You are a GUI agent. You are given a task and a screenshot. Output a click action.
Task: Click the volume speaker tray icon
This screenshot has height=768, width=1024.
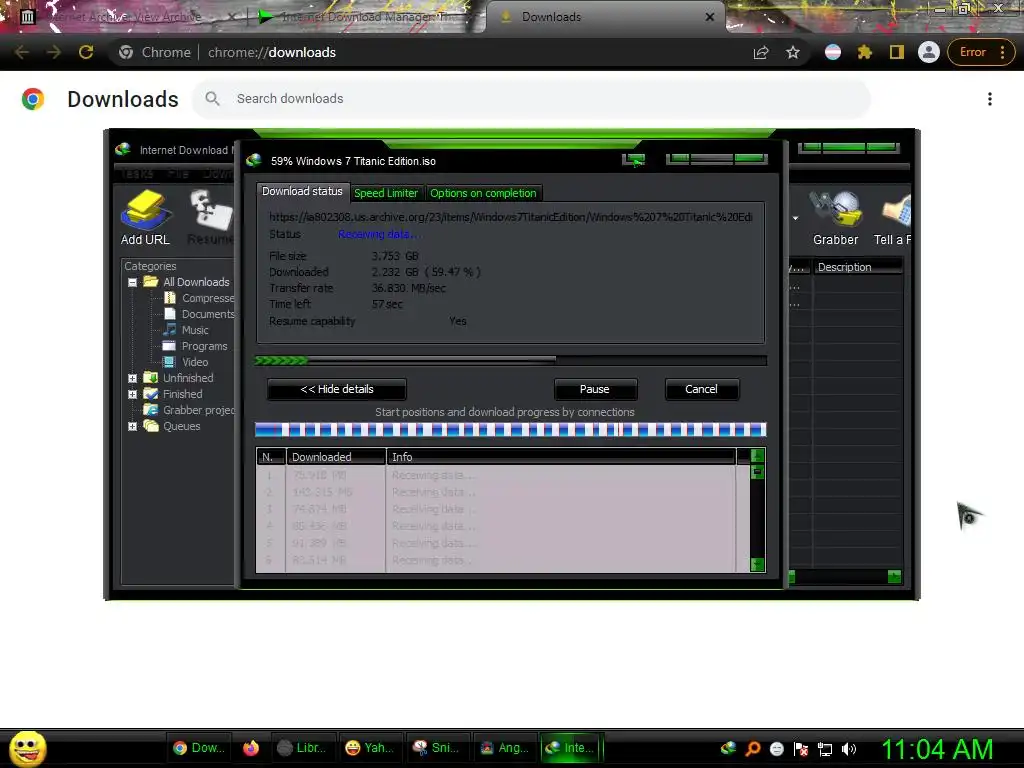click(x=849, y=749)
